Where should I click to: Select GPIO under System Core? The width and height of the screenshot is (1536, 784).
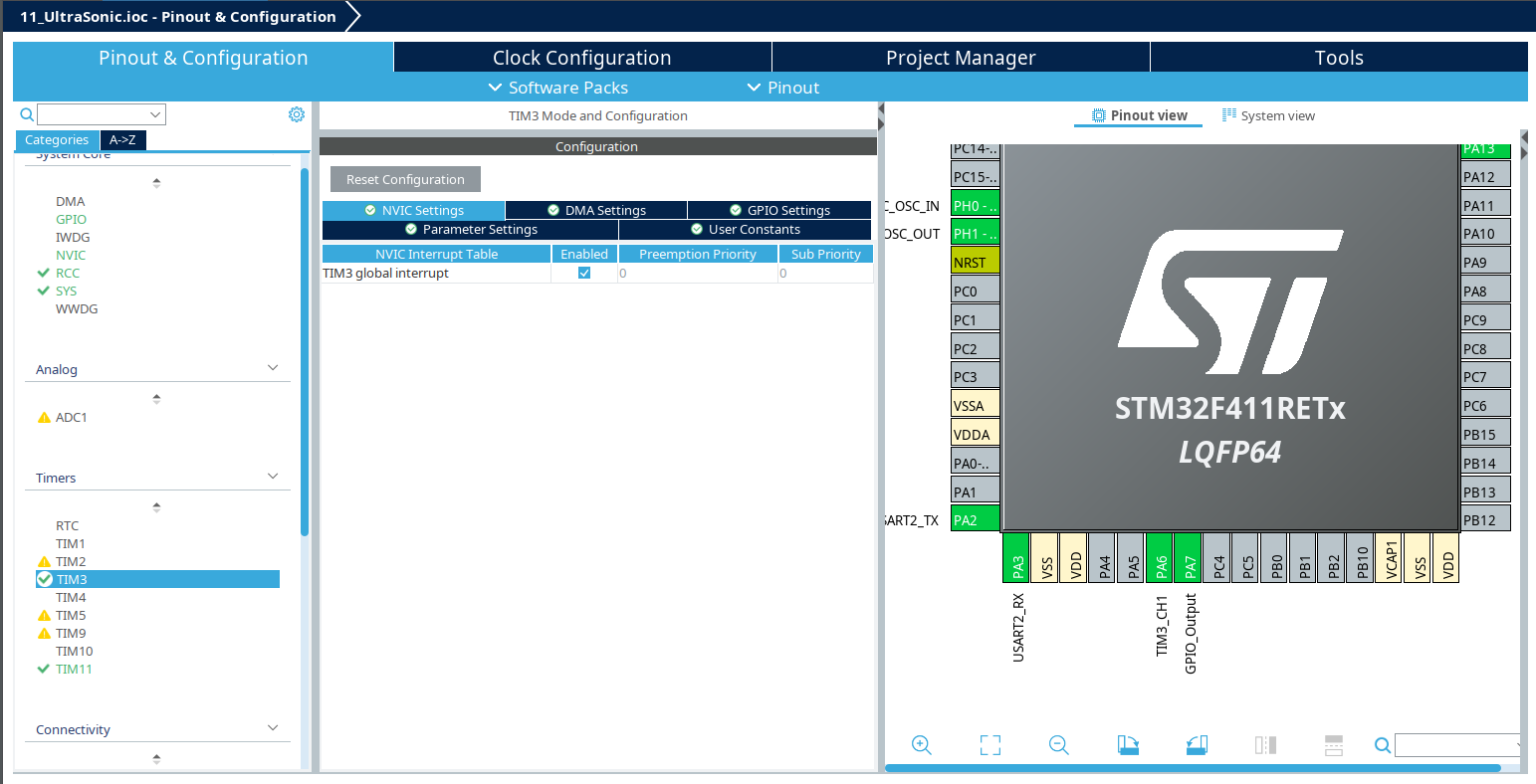pyautogui.click(x=71, y=219)
